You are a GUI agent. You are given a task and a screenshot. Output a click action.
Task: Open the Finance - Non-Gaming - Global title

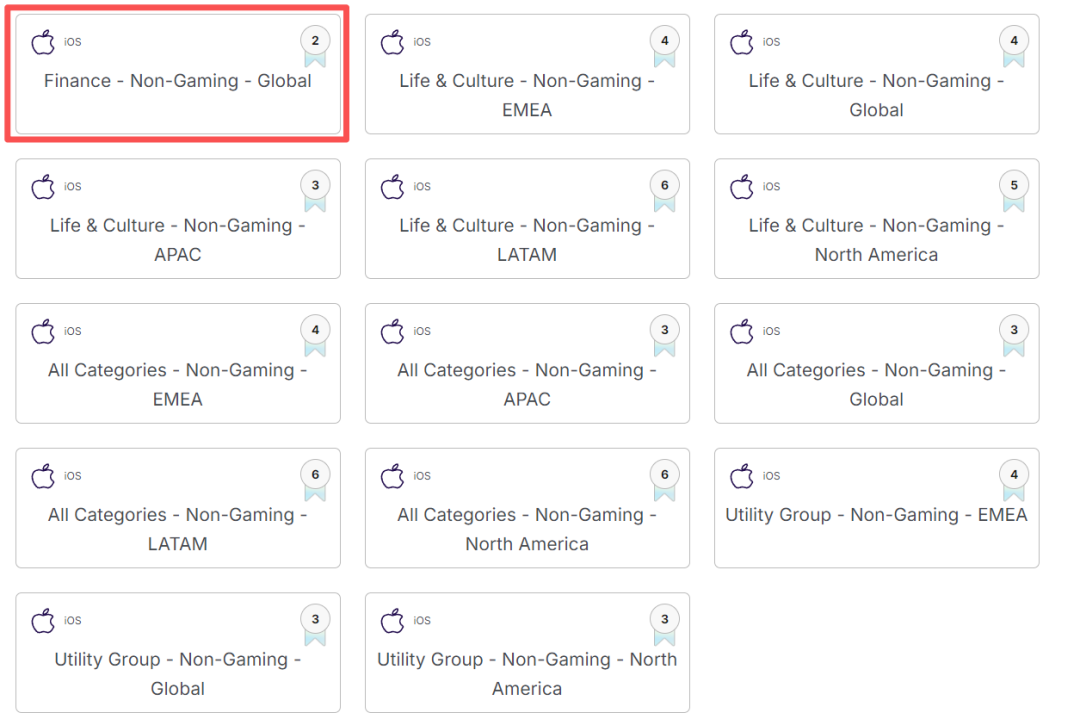178,81
